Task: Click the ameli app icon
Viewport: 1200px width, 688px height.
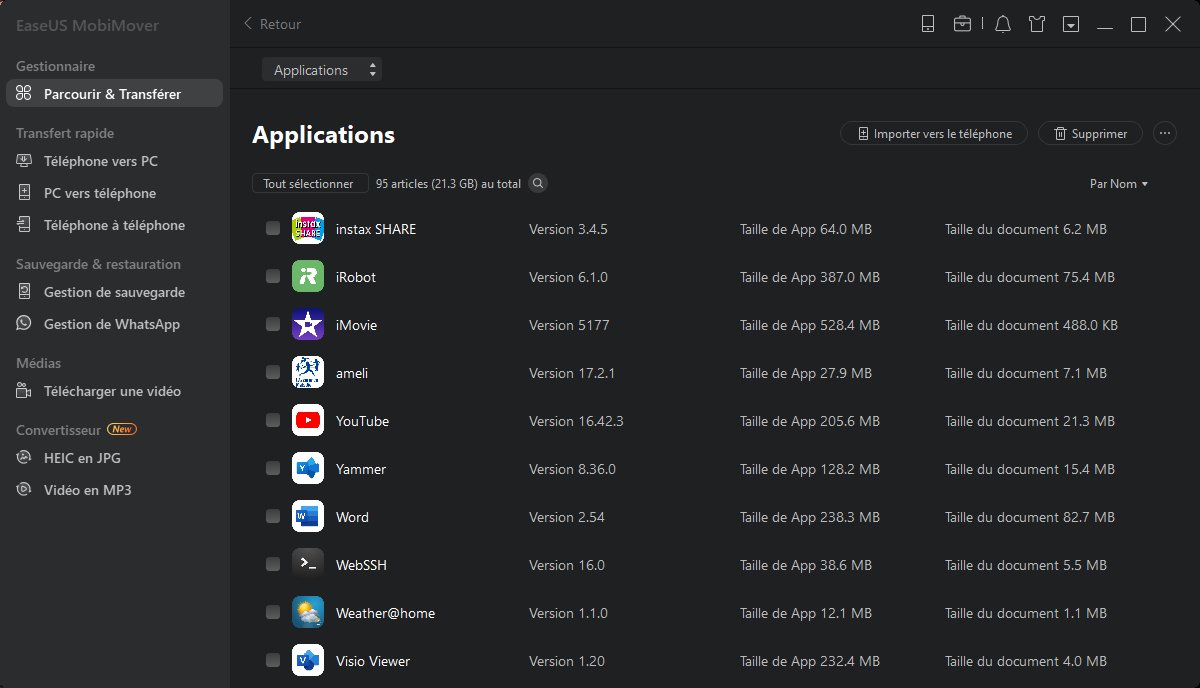Action: [308, 373]
